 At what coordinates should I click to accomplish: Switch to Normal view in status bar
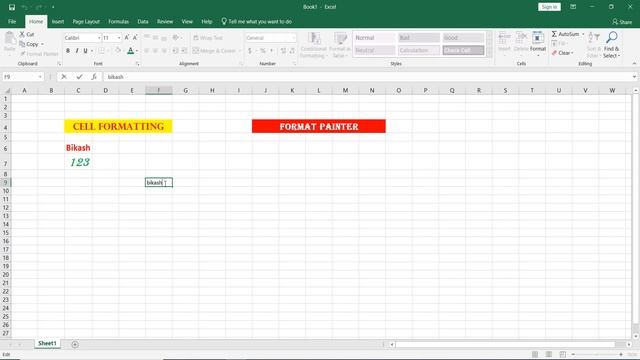coord(535,354)
